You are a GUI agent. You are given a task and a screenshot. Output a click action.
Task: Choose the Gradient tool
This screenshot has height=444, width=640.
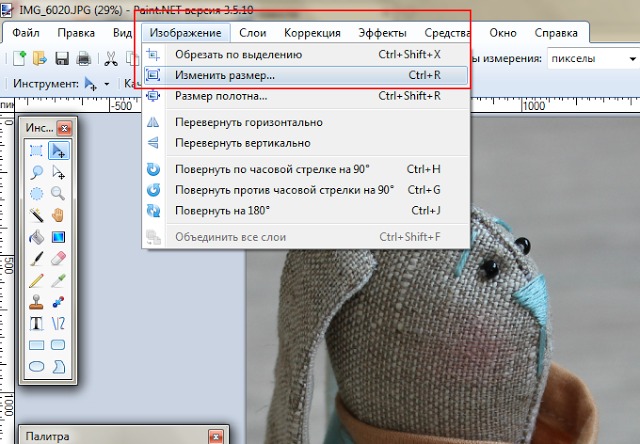click(58, 237)
